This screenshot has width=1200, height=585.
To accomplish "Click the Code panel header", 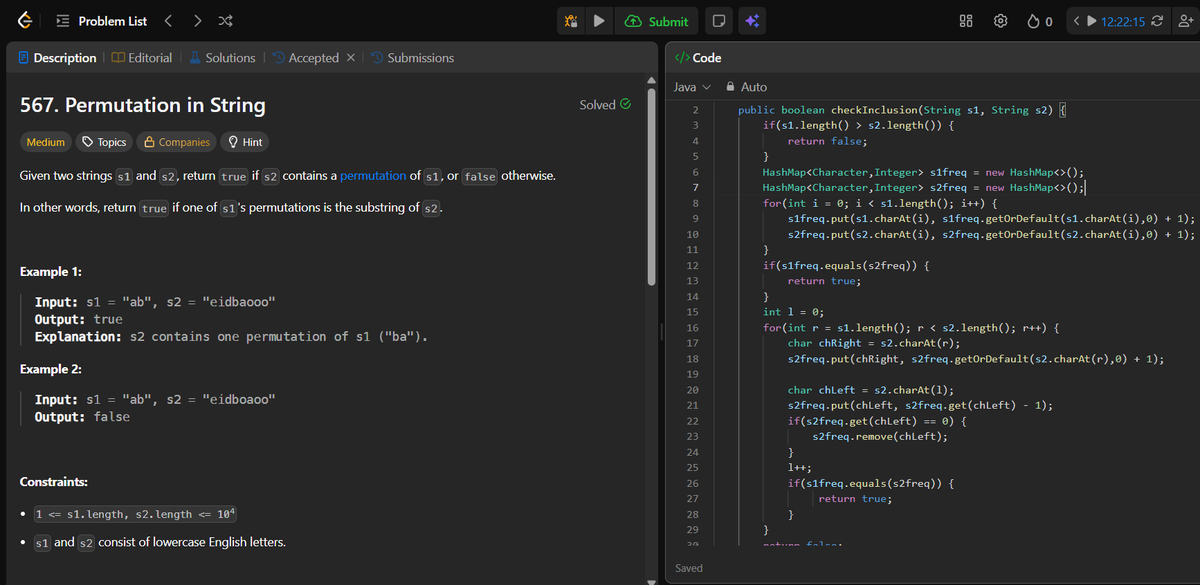I will 699,58.
